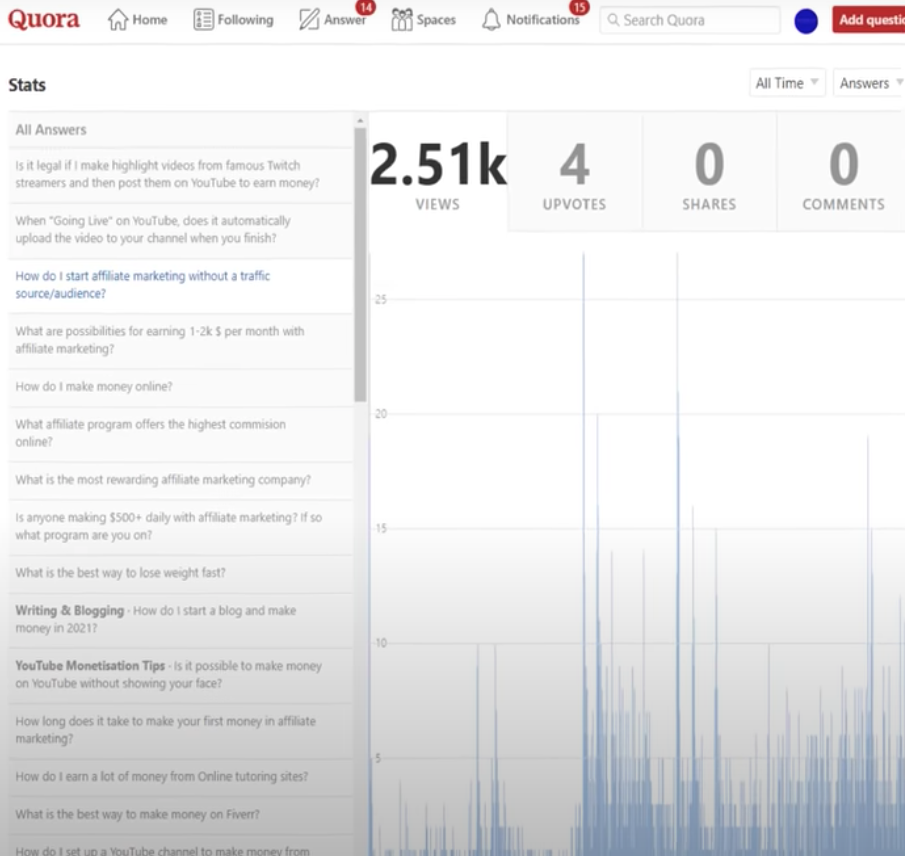This screenshot has width=905, height=856.
Task: Click the Stats page heading
Action: [x=27, y=85]
